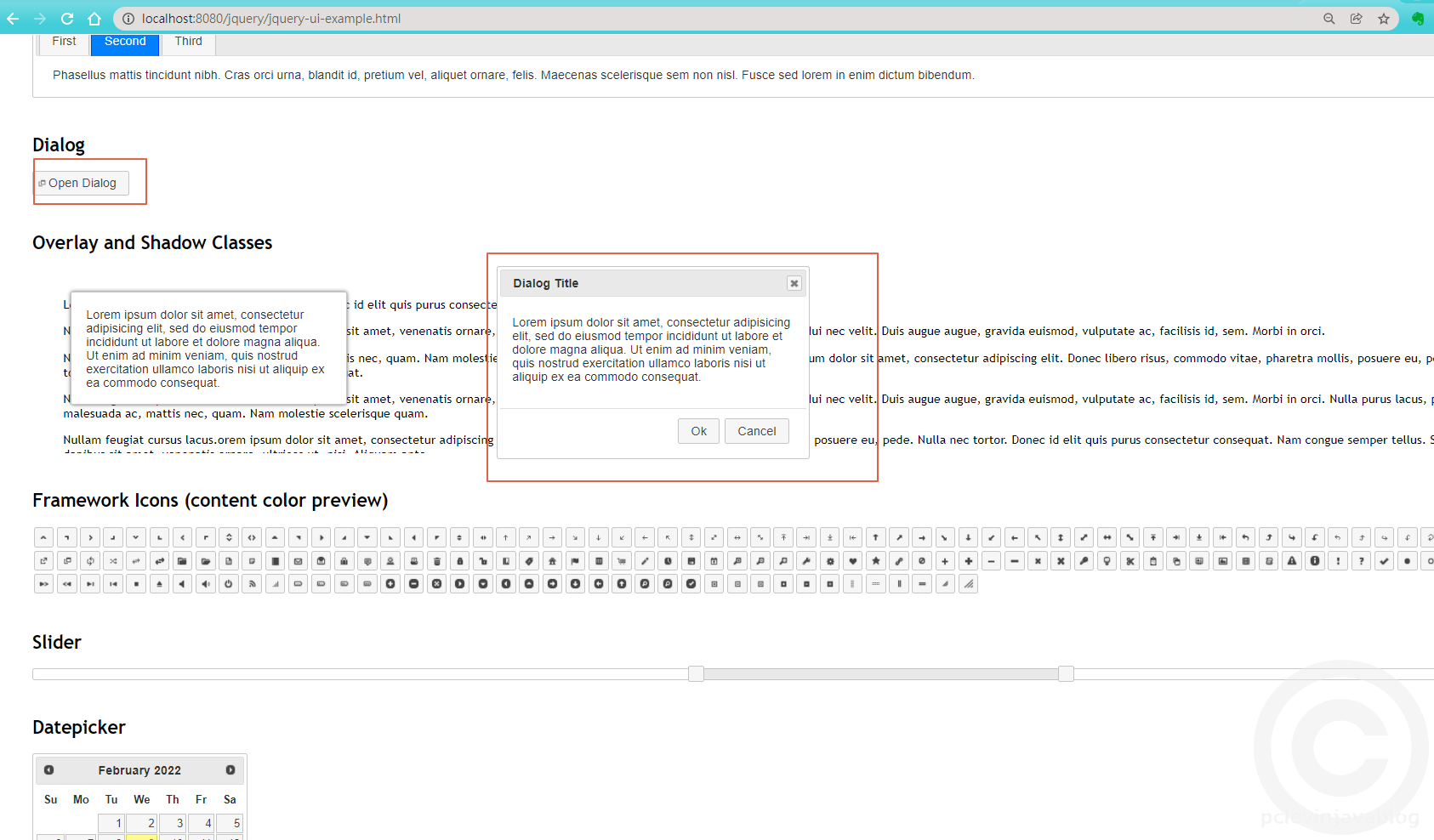Click the trash can framework icon
The image size is (1434, 840).
[x=436, y=561]
